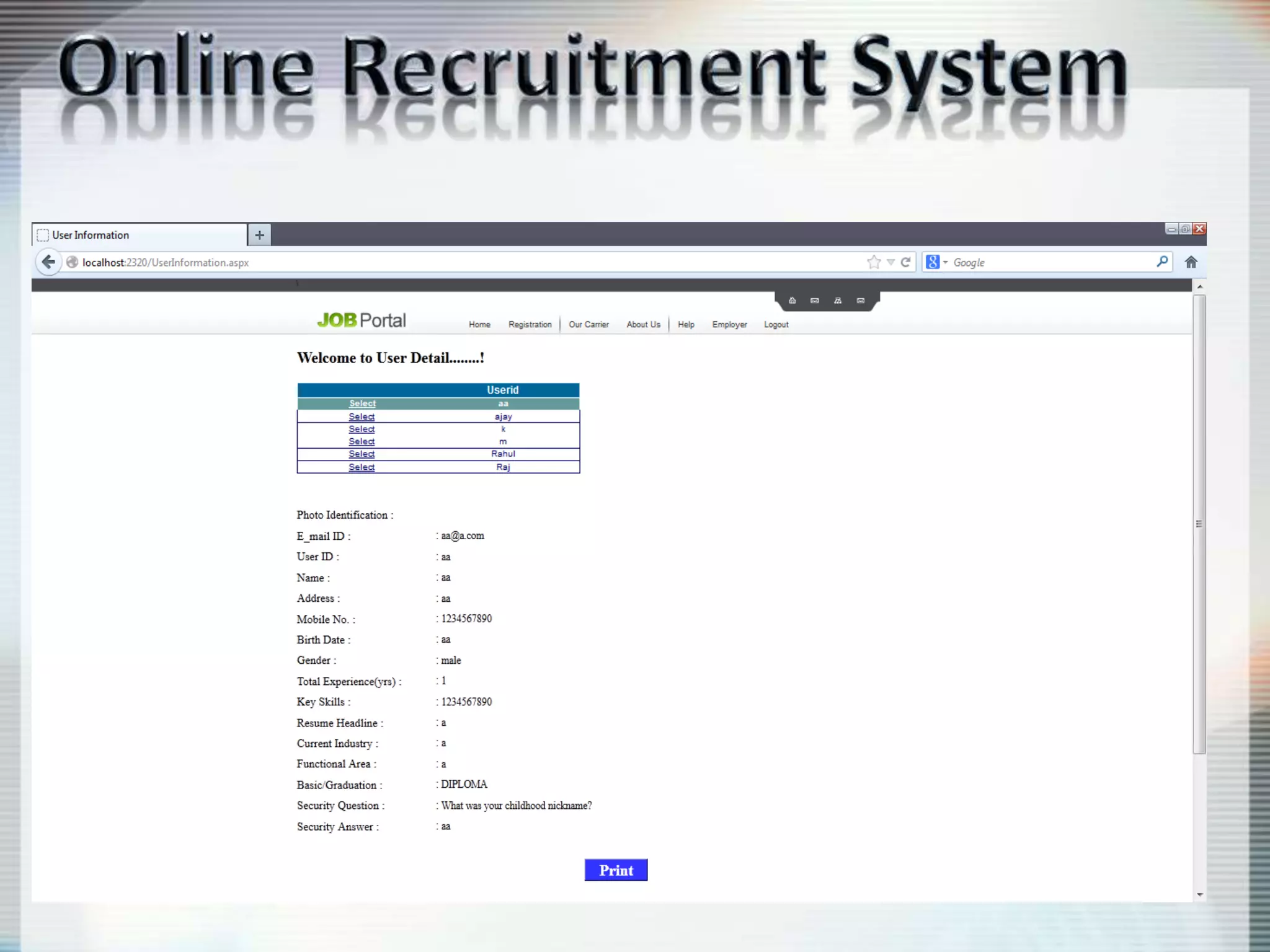
Task: Select the user ajay row link
Action: [362, 416]
